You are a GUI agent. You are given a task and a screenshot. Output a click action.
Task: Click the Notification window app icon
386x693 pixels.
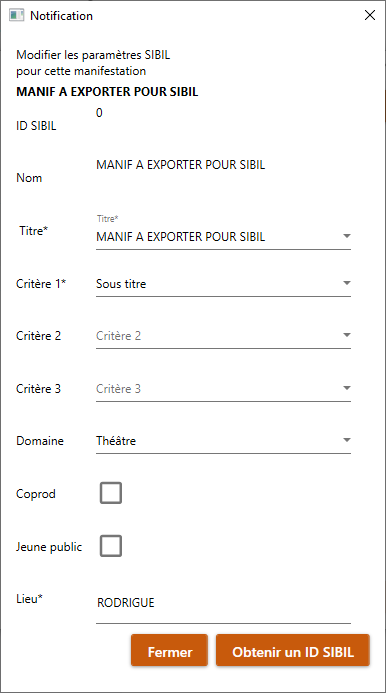(x=16, y=15)
